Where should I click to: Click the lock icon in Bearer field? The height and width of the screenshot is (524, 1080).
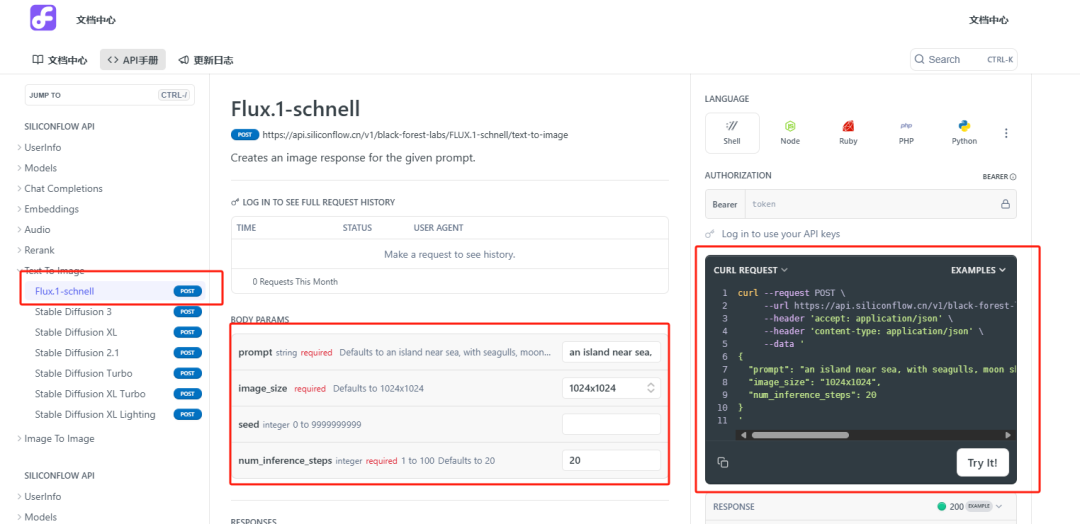click(x=1005, y=205)
